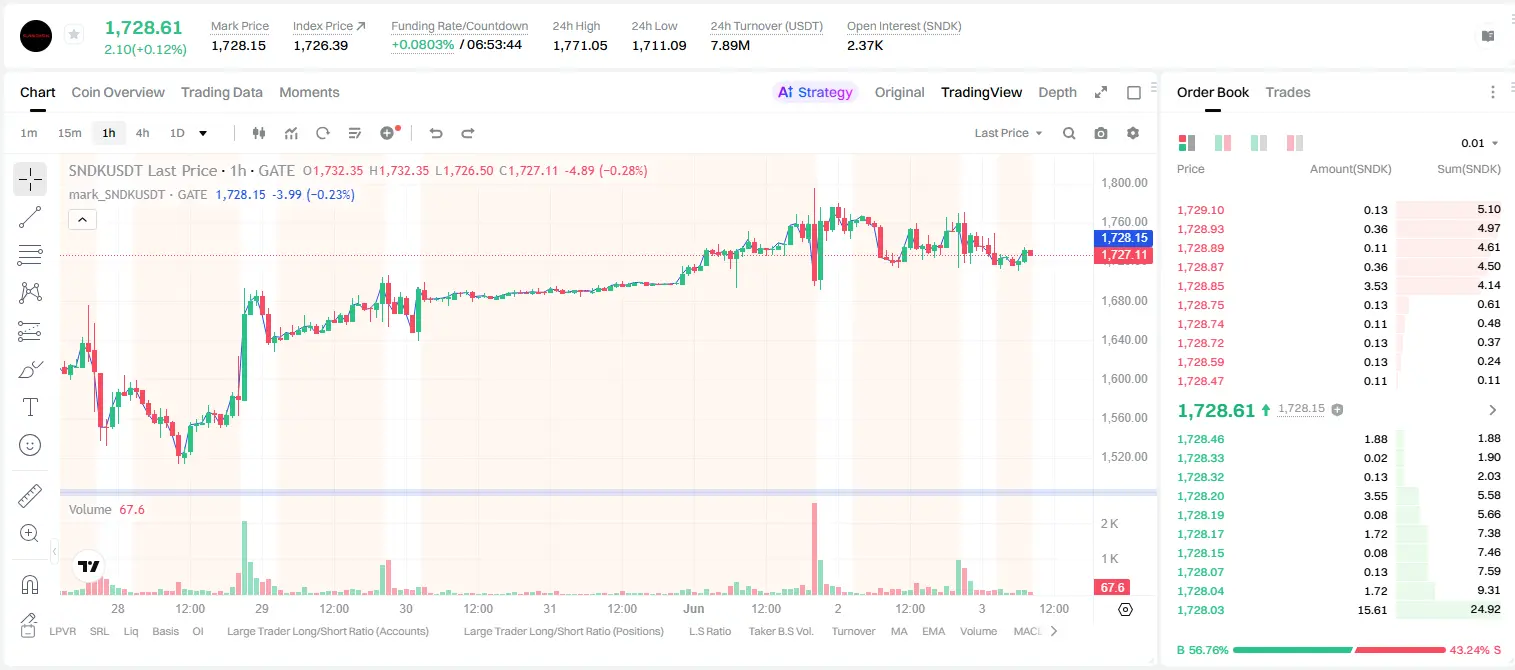
Task: Open the Trading Data tab
Action: 222,92
